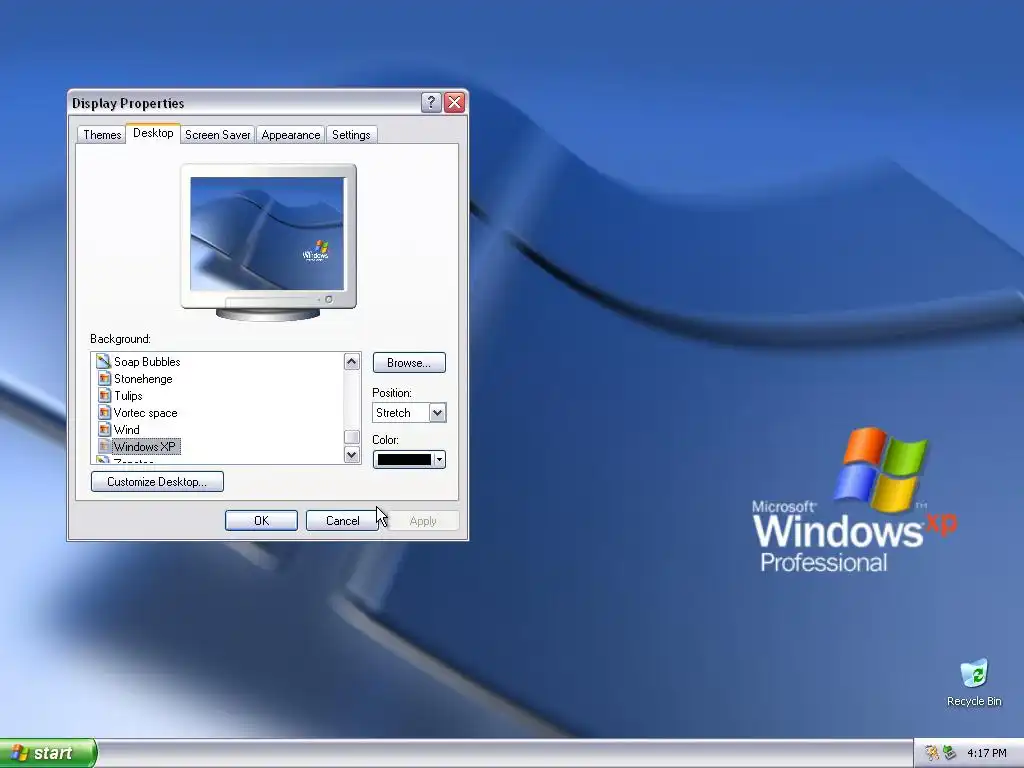The width and height of the screenshot is (1024, 768).
Task: Select the Tulips file icon
Action: pyautogui.click(x=103, y=395)
